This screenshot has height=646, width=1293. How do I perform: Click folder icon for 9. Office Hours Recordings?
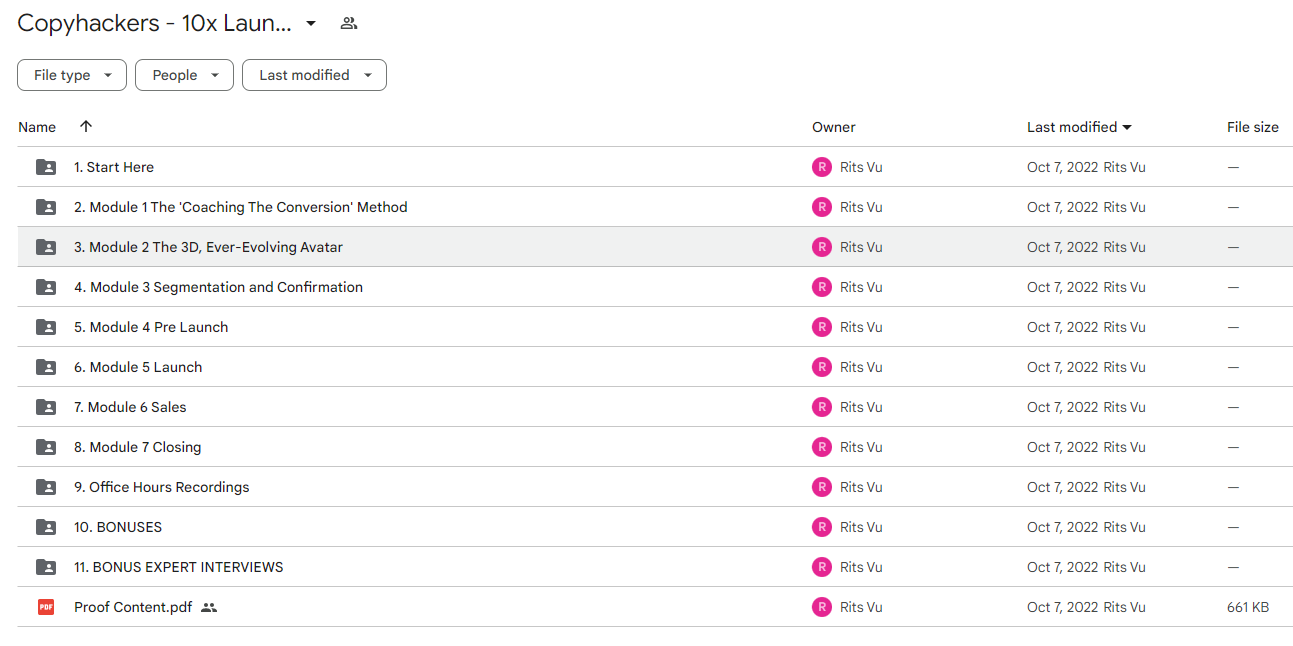tap(46, 487)
